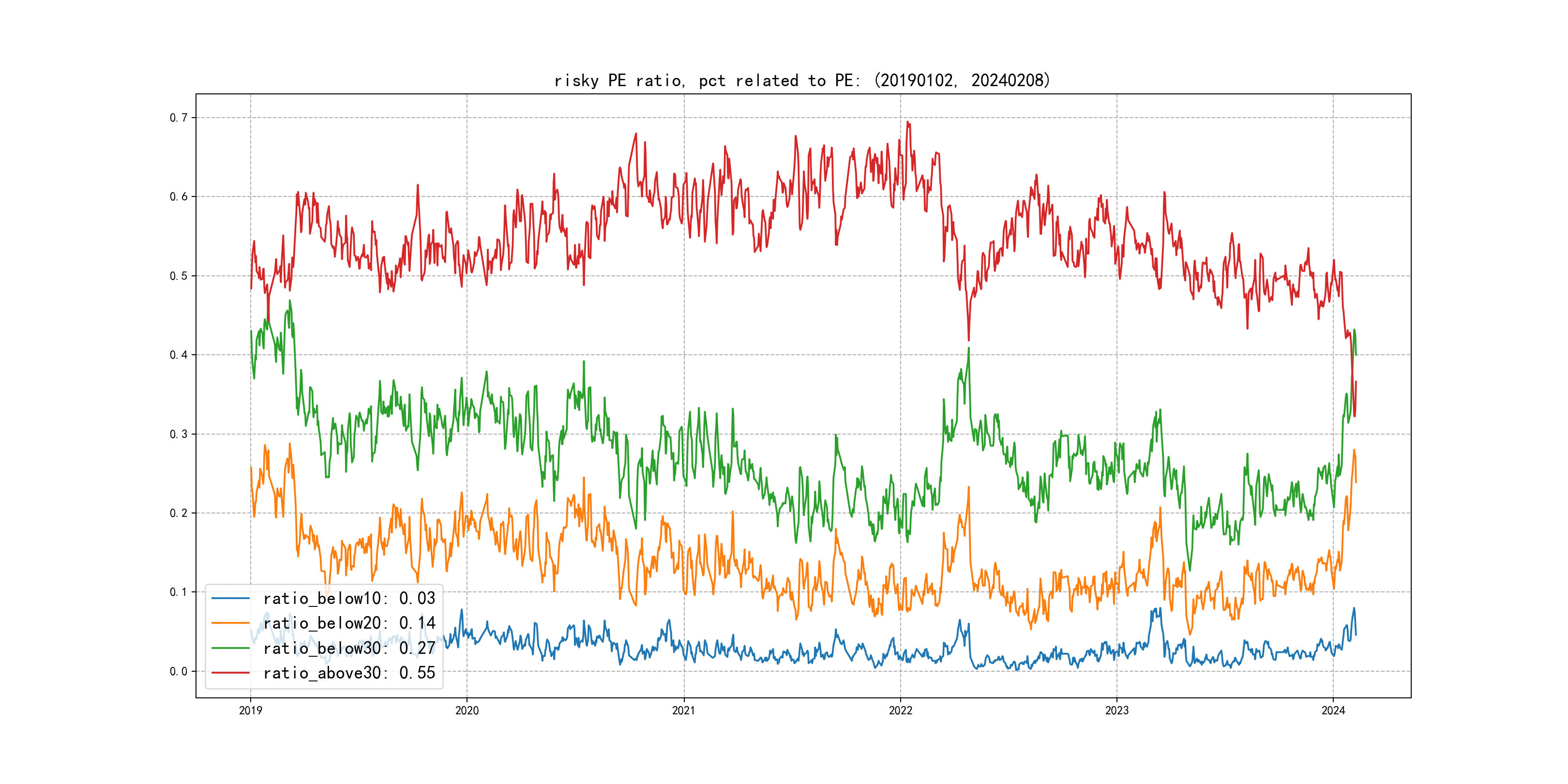This screenshot has height=784, width=1568.
Task: Click the 2019 x-axis tick label
Action: pos(250,710)
